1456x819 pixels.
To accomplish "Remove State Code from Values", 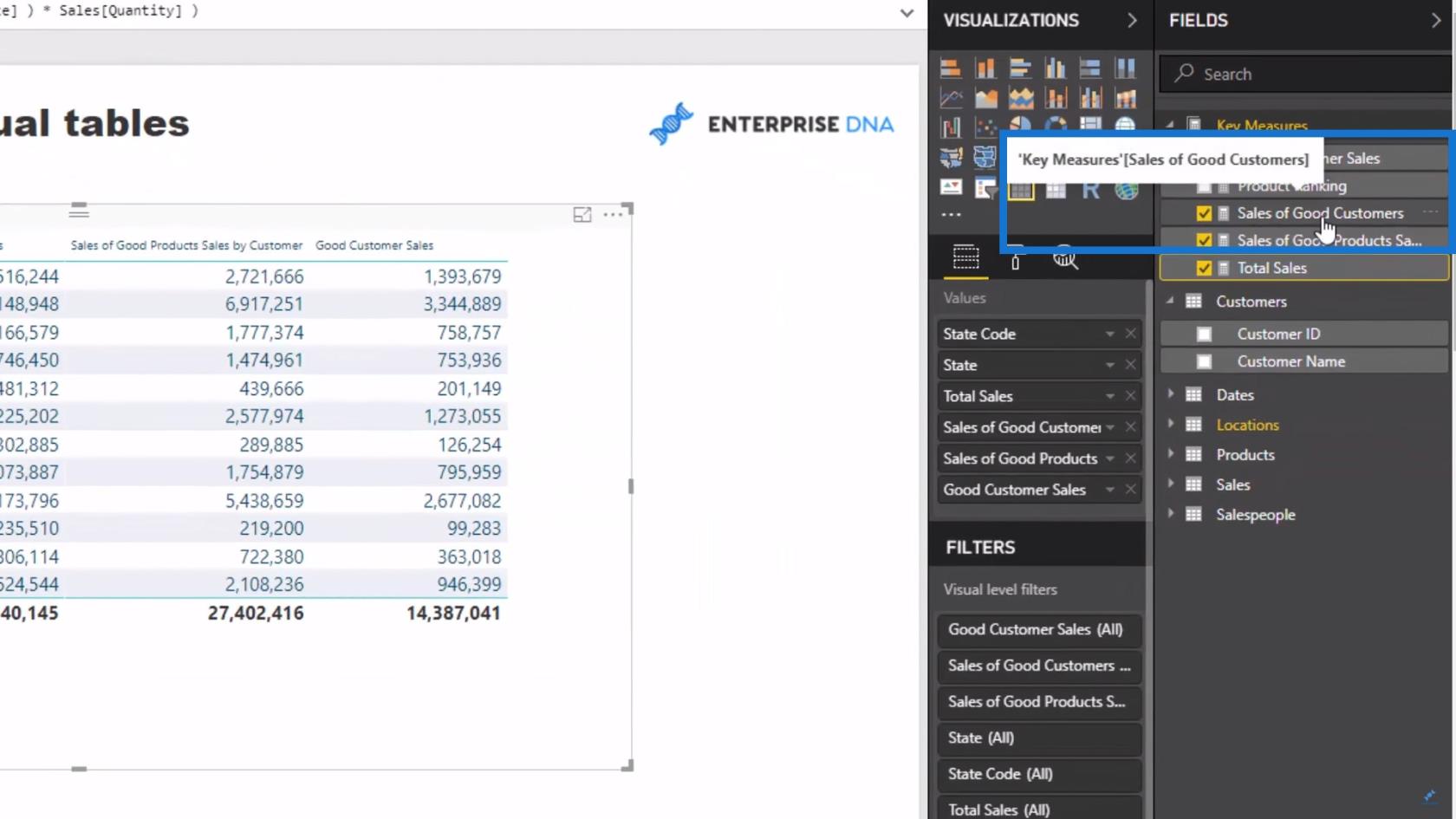I will point(1130,334).
